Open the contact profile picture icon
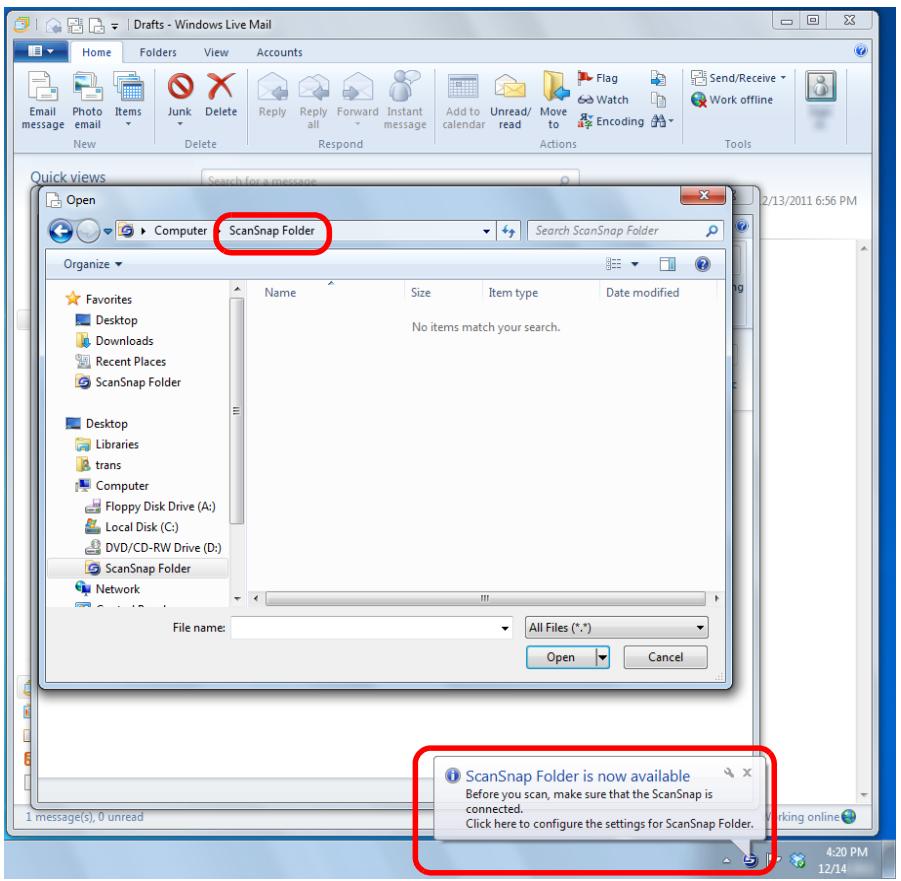Viewport: 901px width, 881px height. pos(821,86)
